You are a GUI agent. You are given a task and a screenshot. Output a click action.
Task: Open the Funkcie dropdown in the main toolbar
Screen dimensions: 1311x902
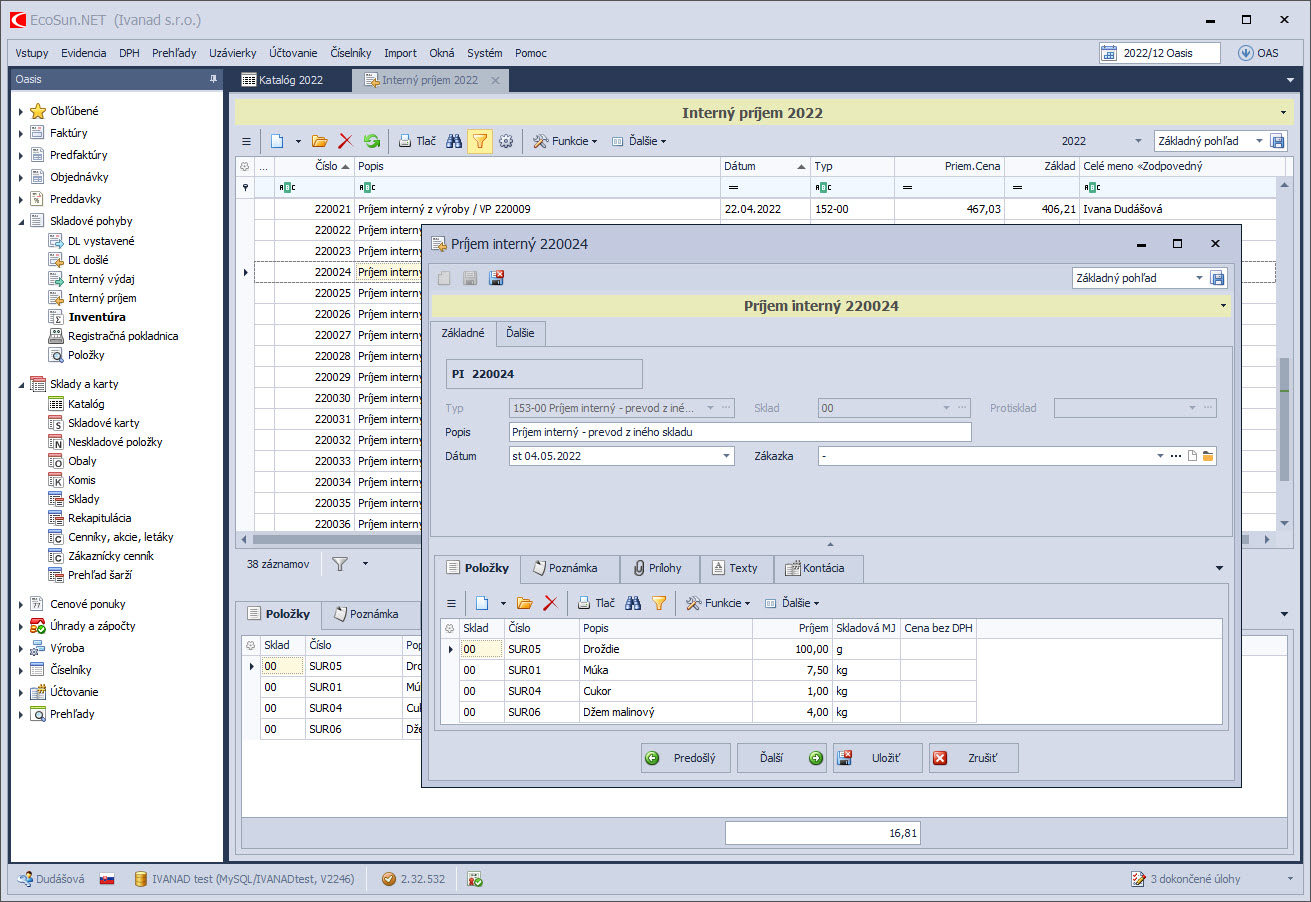[565, 142]
